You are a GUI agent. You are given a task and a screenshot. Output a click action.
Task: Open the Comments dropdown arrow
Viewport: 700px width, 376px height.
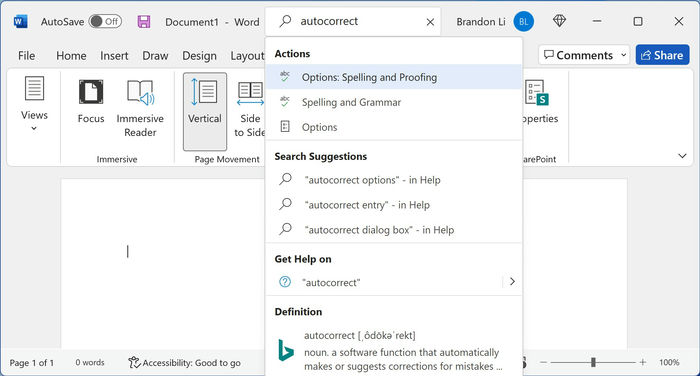[624, 55]
